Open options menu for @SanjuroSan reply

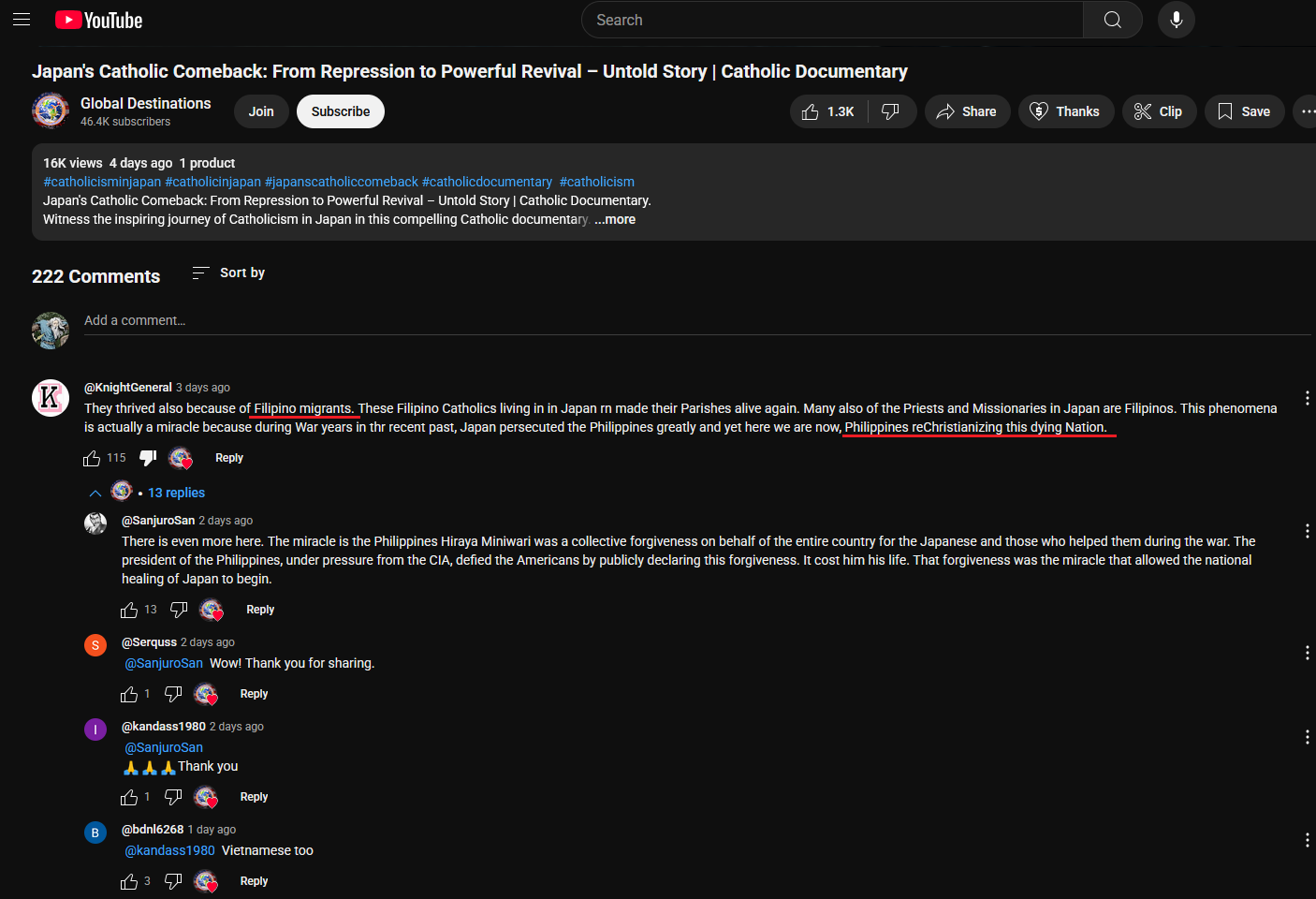tap(1307, 531)
